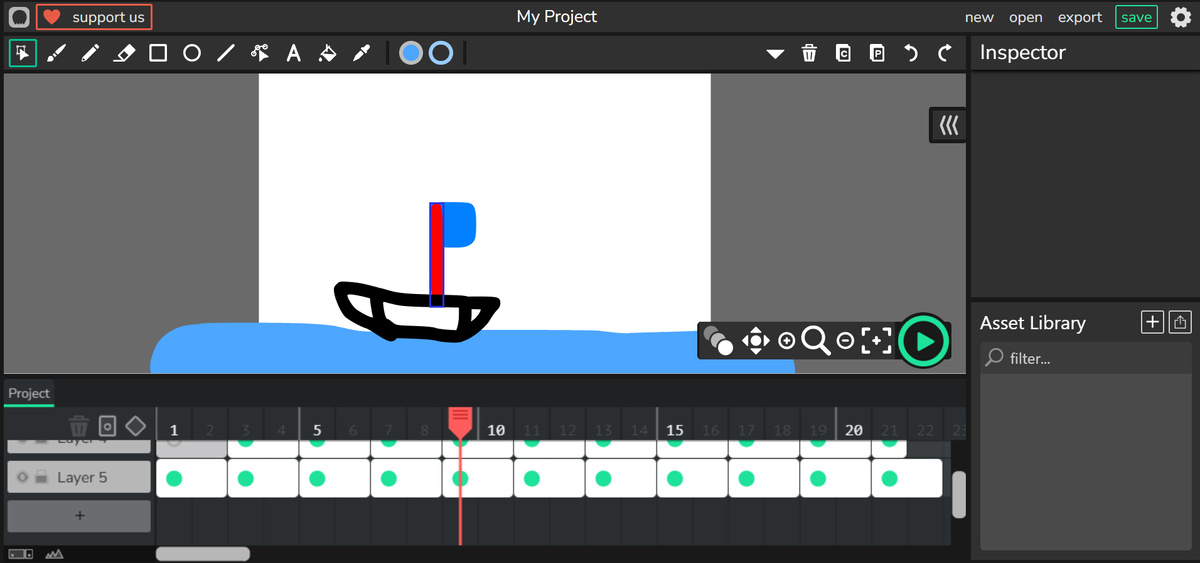The image size is (1200, 563).
Task: Save the project with the save button
Action: (x=1136, y=17)
